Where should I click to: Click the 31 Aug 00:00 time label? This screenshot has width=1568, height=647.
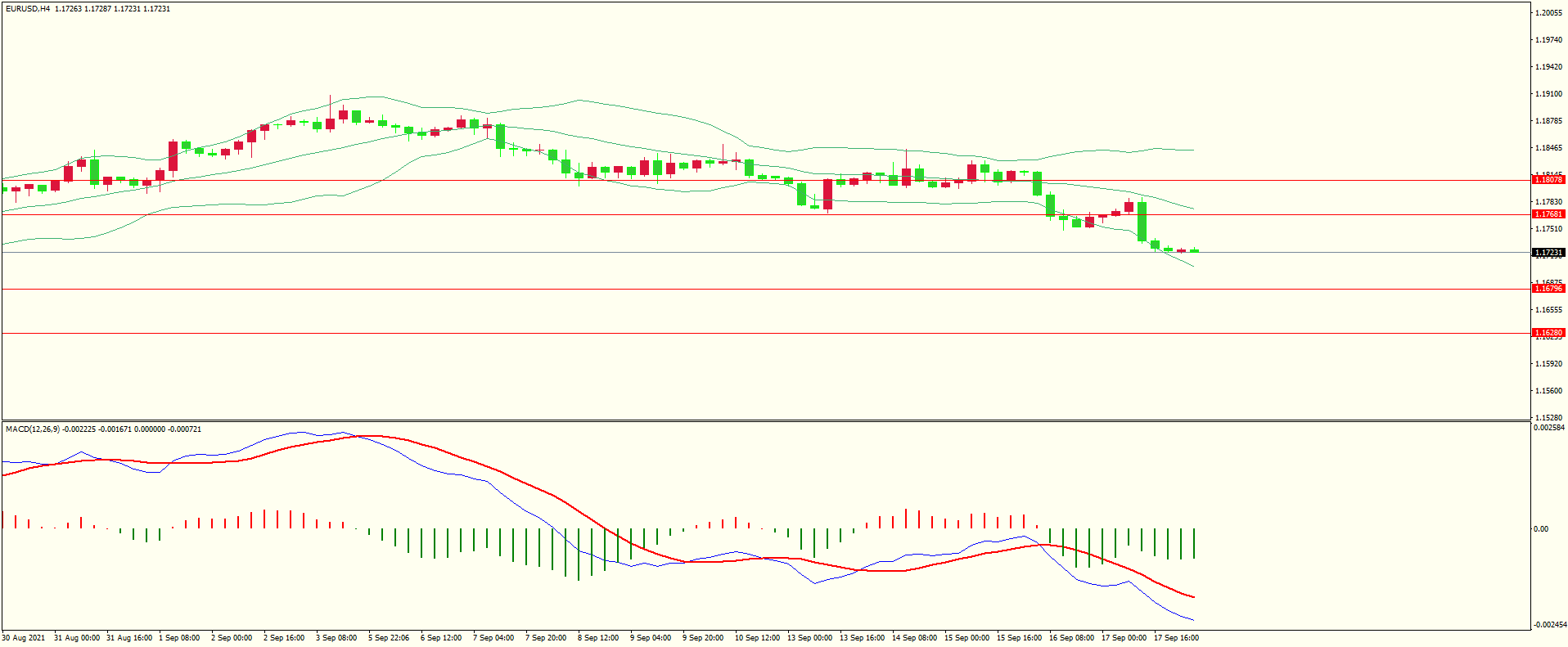(x=77, y=638)
